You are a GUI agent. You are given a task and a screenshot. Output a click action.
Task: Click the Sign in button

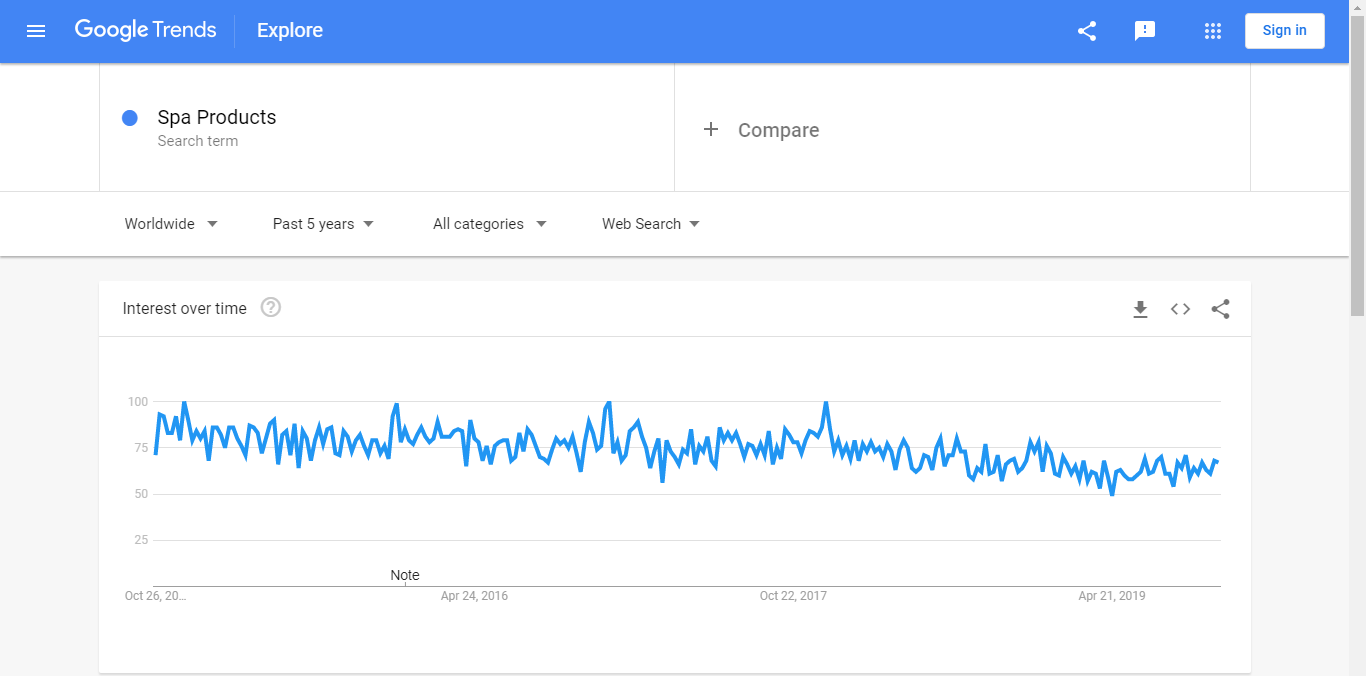[x=1284, y=31]
